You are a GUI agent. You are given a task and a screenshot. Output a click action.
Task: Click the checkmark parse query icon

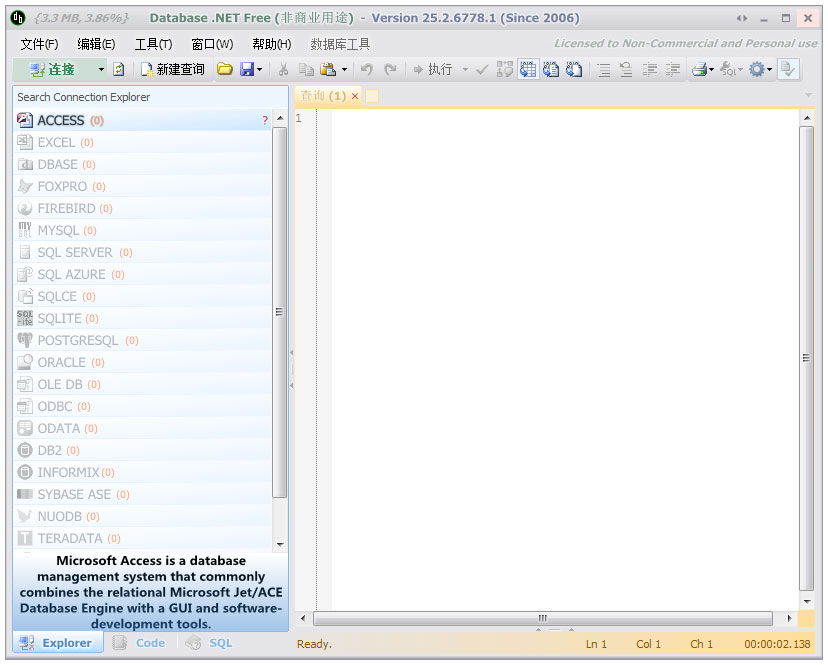pyautogui.click(x=482, y=69)
